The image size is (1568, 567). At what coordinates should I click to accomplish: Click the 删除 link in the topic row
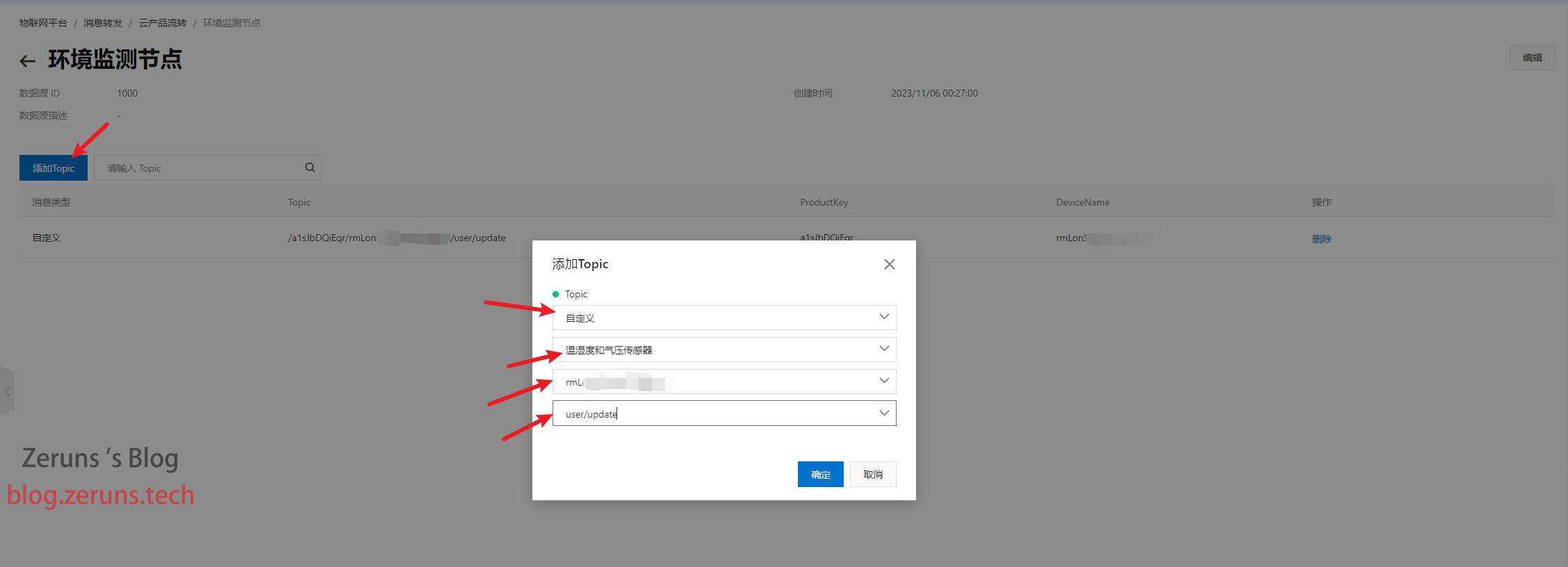pyautogui.click(x=1321, y=238)
